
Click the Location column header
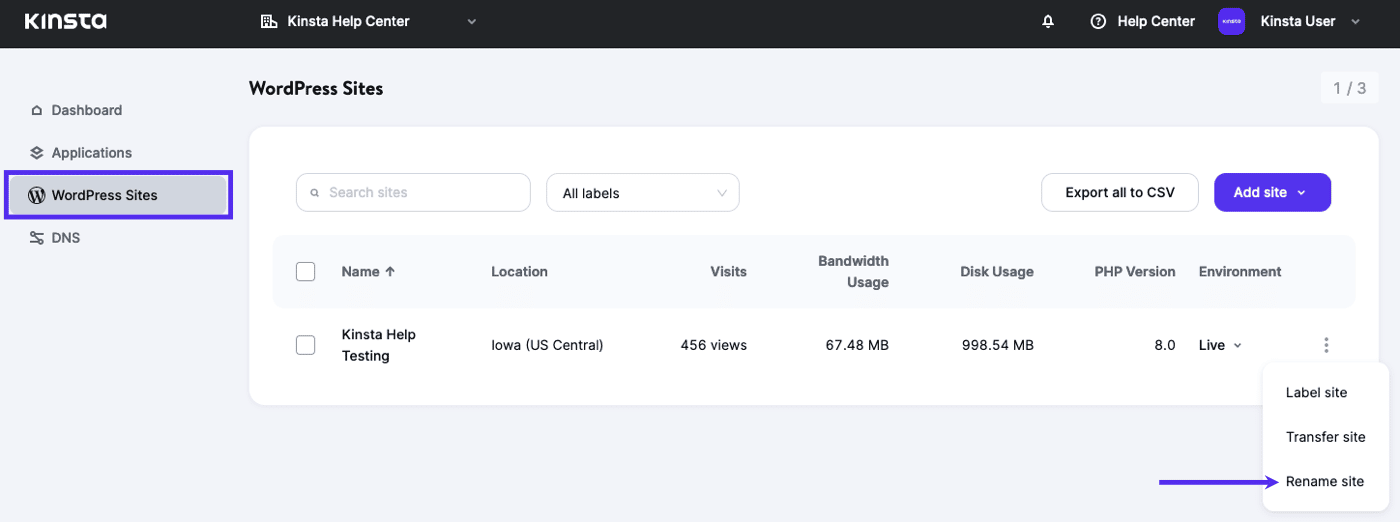click(519, 271)
